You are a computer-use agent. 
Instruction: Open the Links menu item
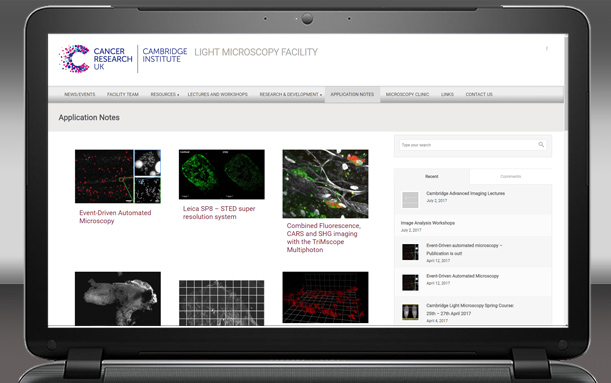tap(447, 94)
